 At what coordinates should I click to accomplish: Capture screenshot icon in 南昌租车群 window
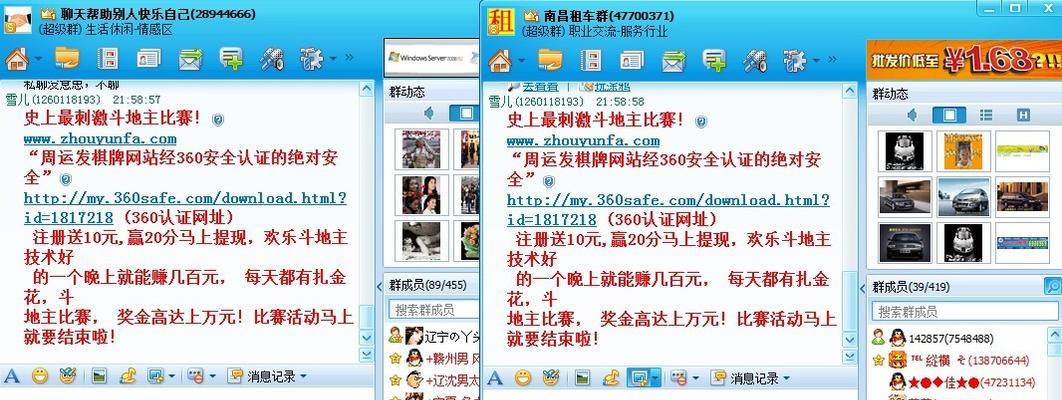pos(639,378)
